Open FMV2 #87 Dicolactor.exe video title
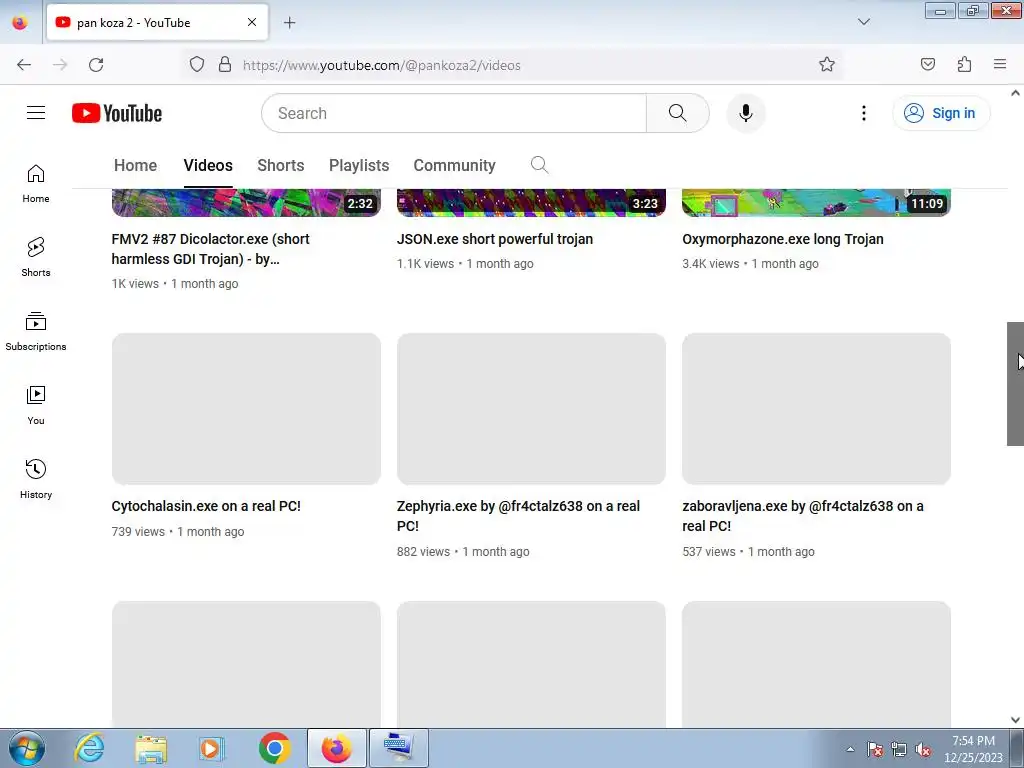The height and width of the screenshot is (768, 1024). tap(210, 249)
